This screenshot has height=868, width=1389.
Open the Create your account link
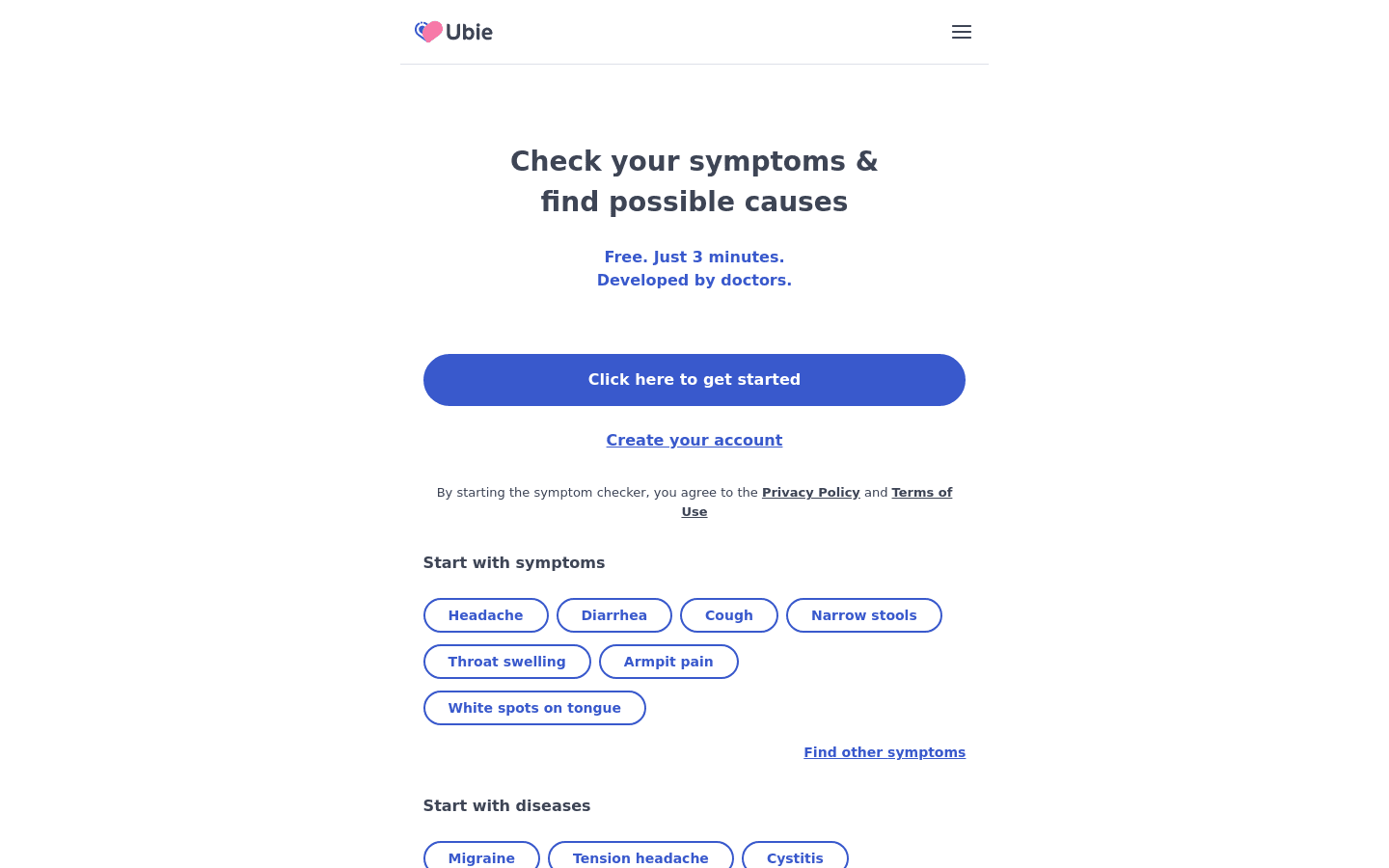tap(694, 440)
